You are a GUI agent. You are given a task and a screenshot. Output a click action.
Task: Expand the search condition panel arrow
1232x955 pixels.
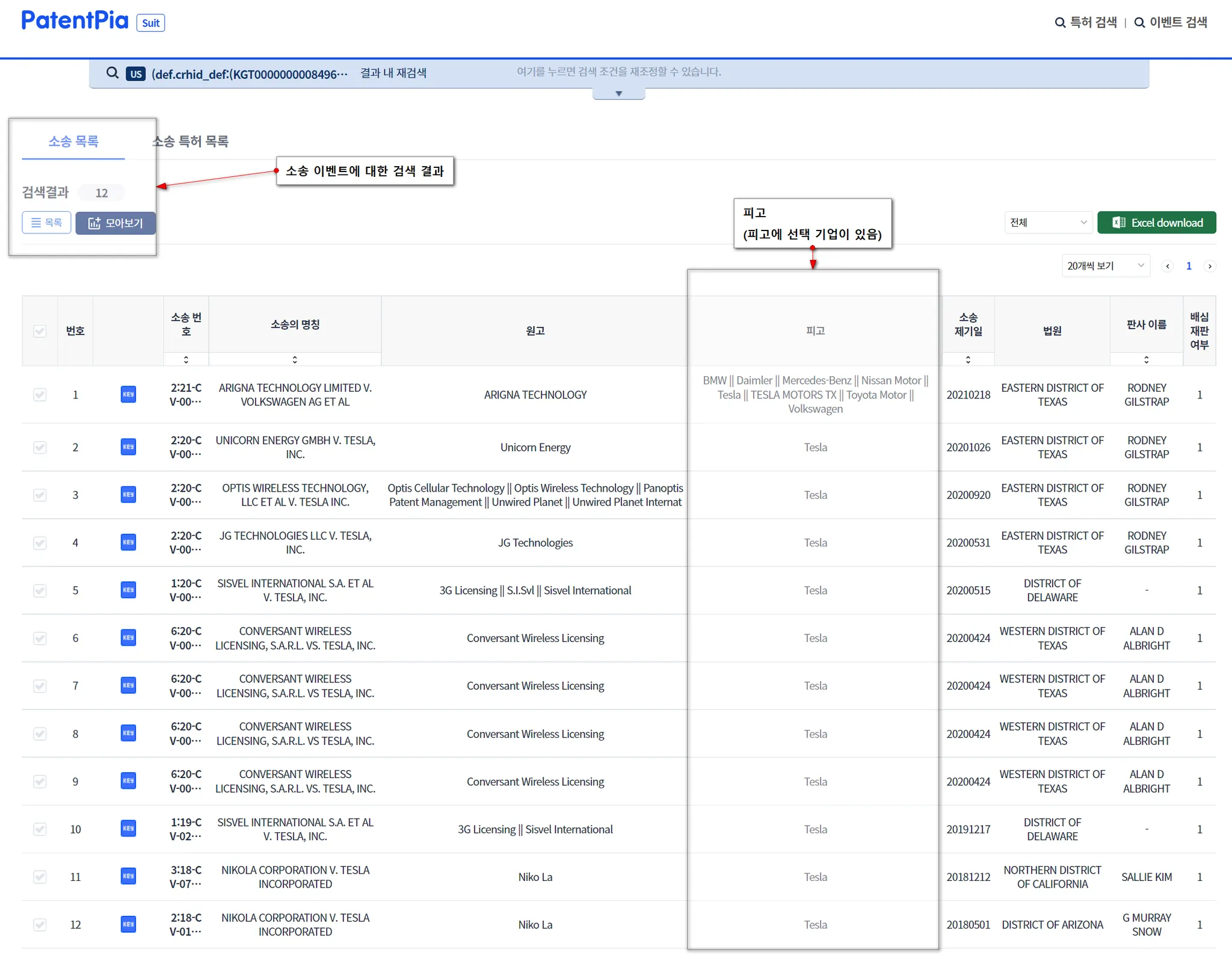tap(618, 94)
